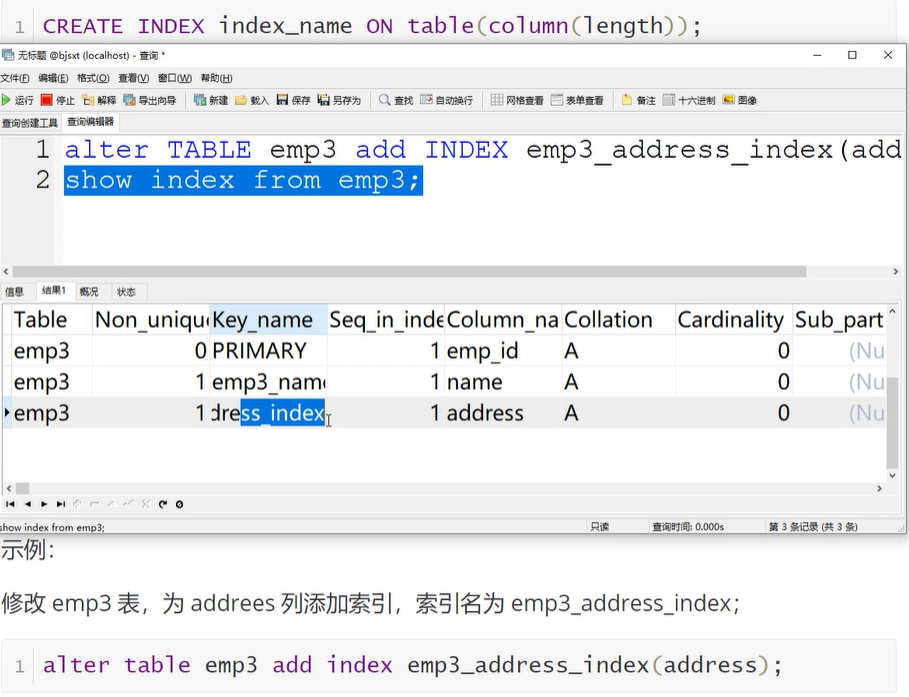Click the Sub_part column header
909x697 pixels.
click(x=839, y=320)
